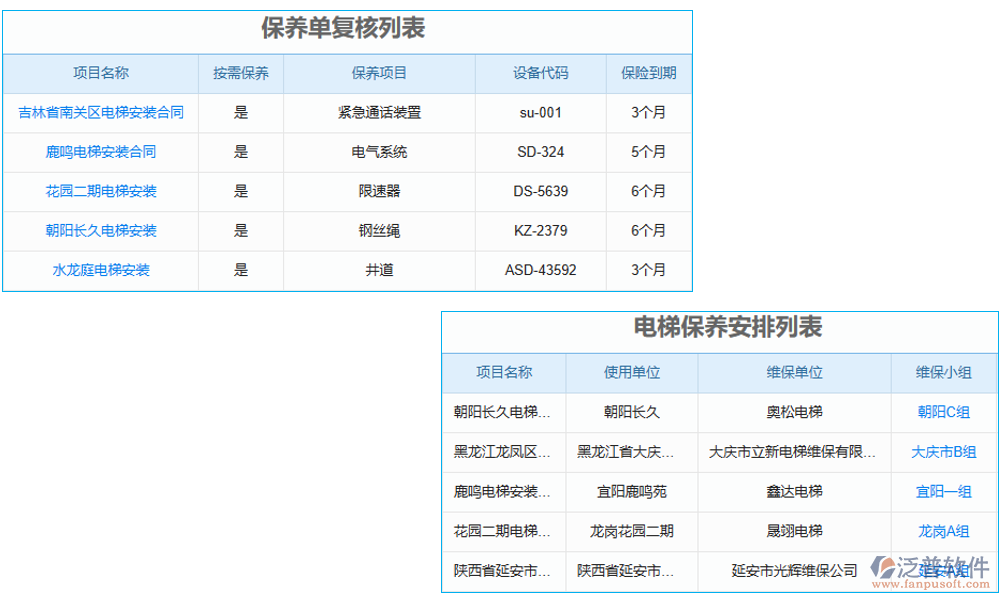Click the 保养项目 column header
Screen dimensions: 1000x600
[378, 73]
